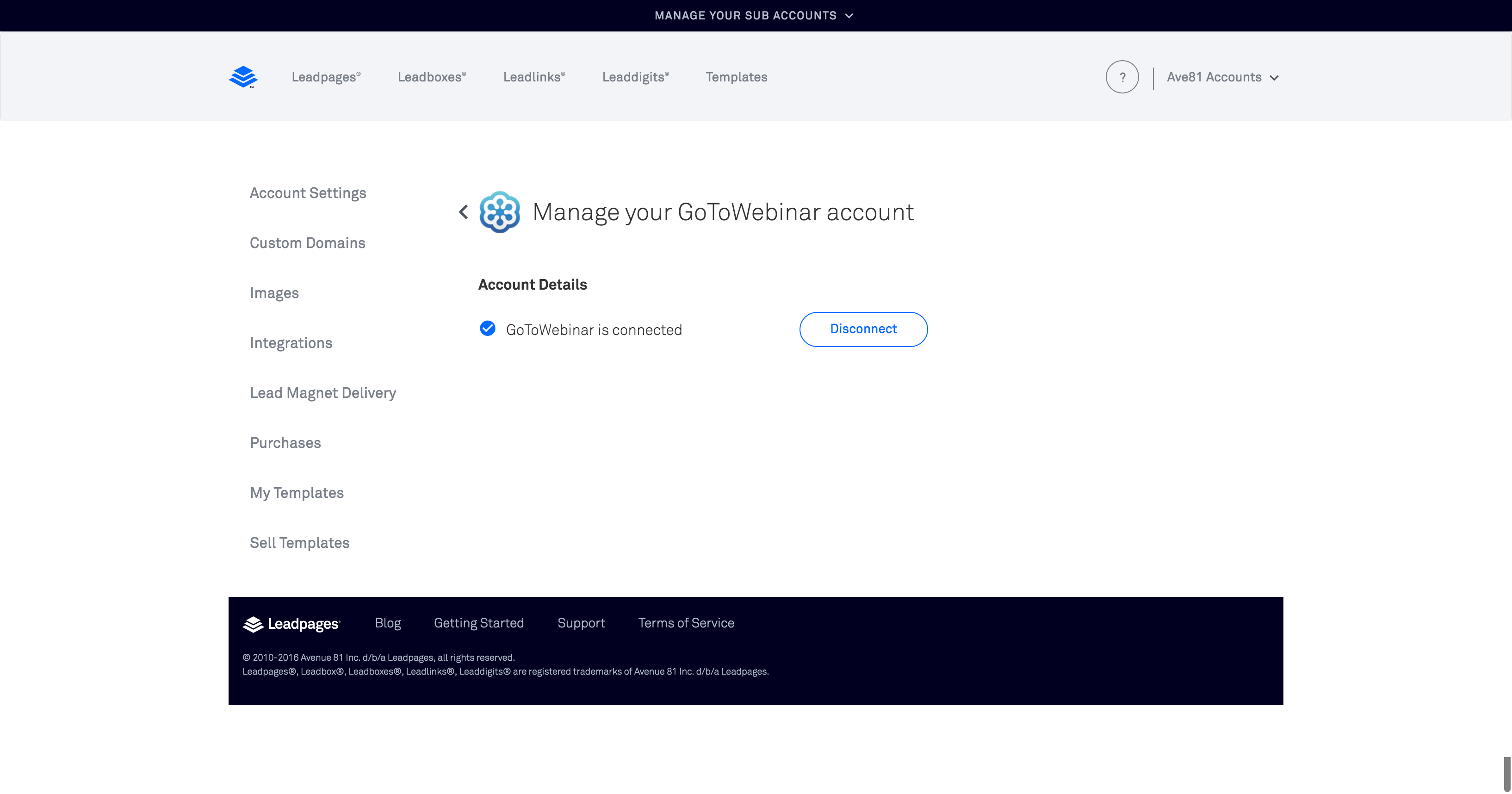Image resolution: width=1512 pixels, height=794 pixels.
Task: Visit the Getting Started page
Action: tap(478, 623)
